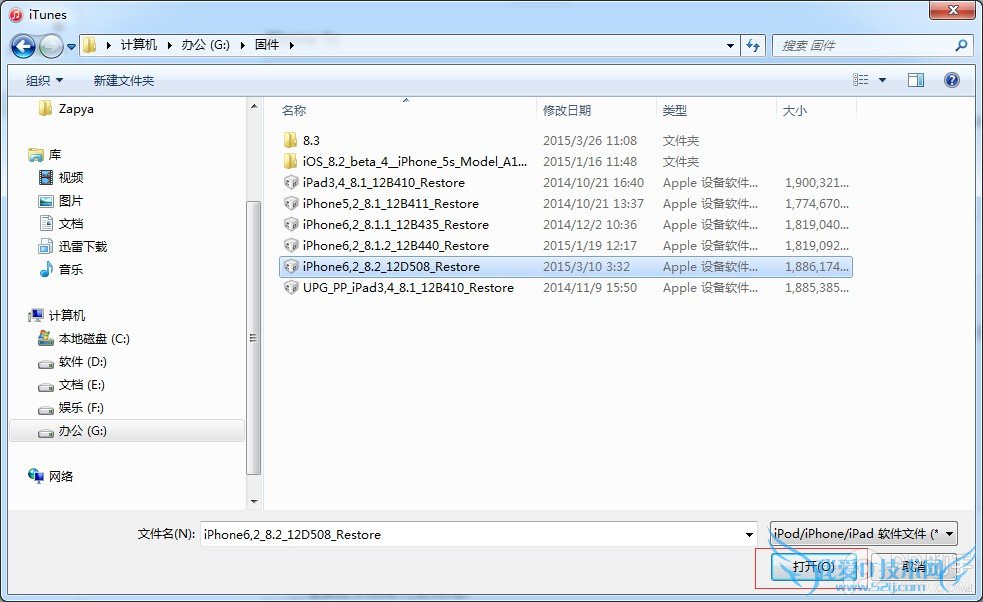This screenshot has height=602, width=983.
Task: Click the iPhone6,2_8.1.2_12B440_Restore file icon
Action: pyautogui.click(x=291, y=245)
